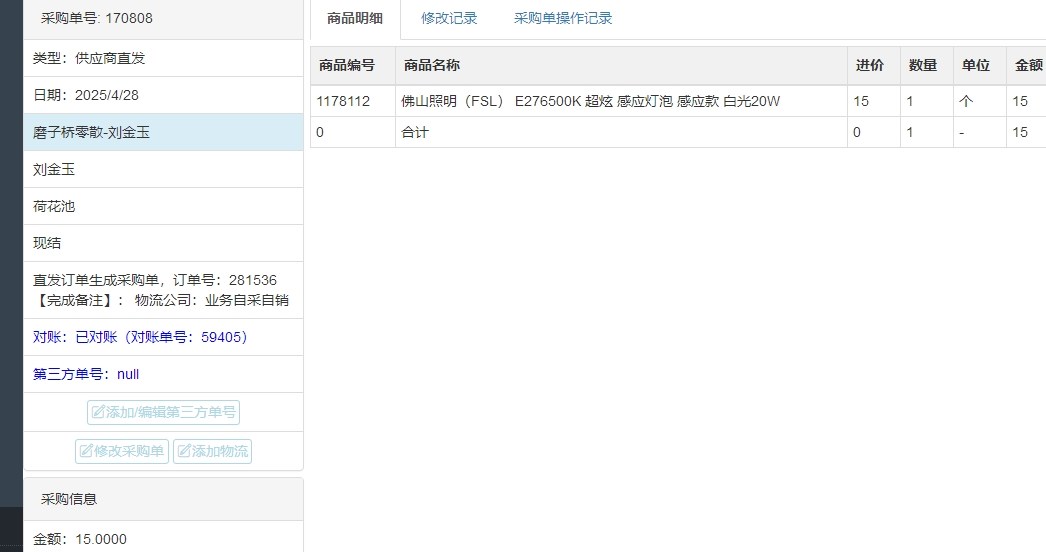The height and width of the screenshot is (552, 1046).
Task: Select the 佛山照明 (FSL) product name cell
Action: pos(621,101)
